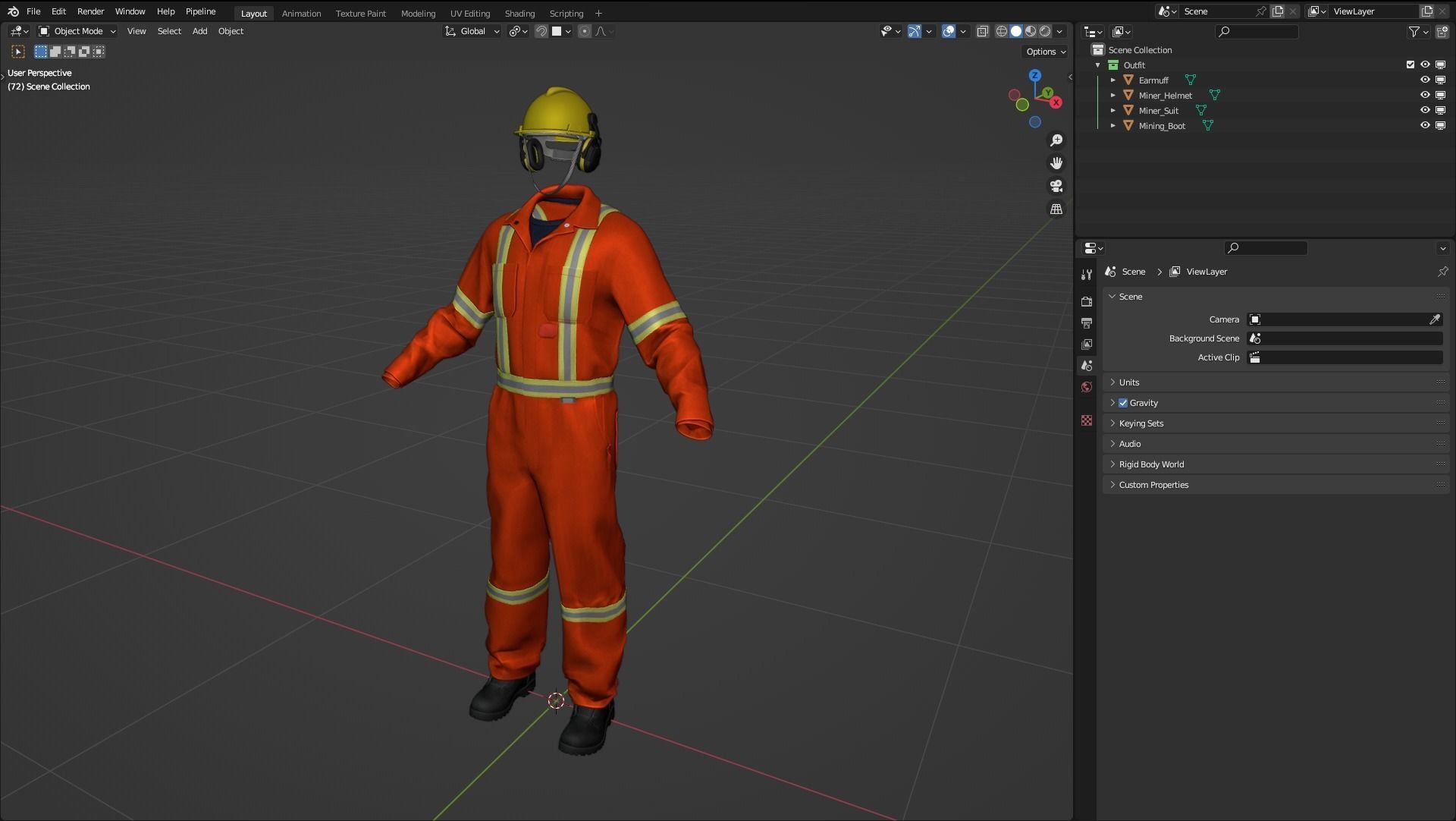Open the Tool properties tab icon
The width and height of the screenshot is (1456, 821).
pos(1087,275)
